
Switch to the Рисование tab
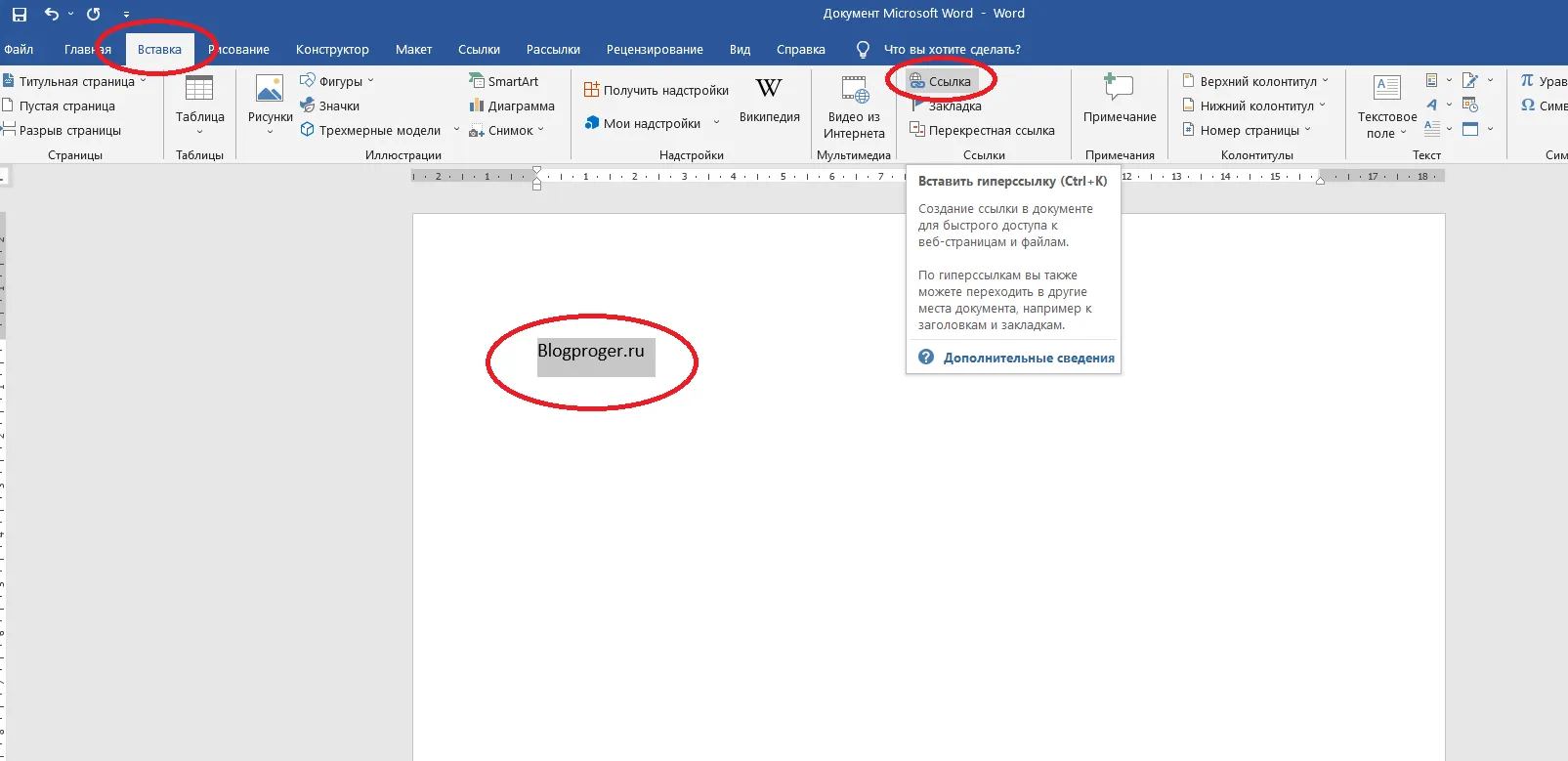click(238, 50)
